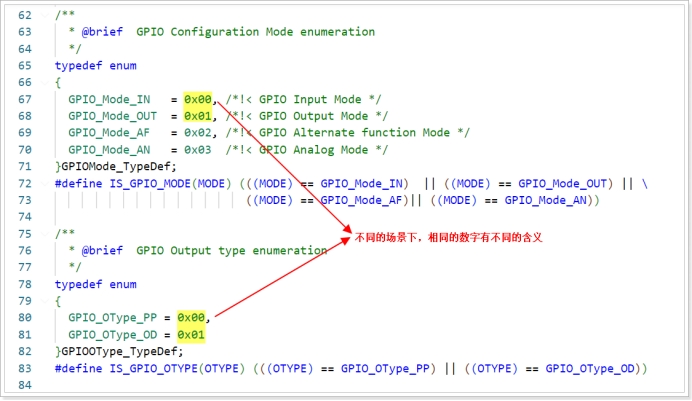Click GPIO_Mode_OUT reference on line 72
Viewport: 692px width, 401px height.
pos(563,184)
